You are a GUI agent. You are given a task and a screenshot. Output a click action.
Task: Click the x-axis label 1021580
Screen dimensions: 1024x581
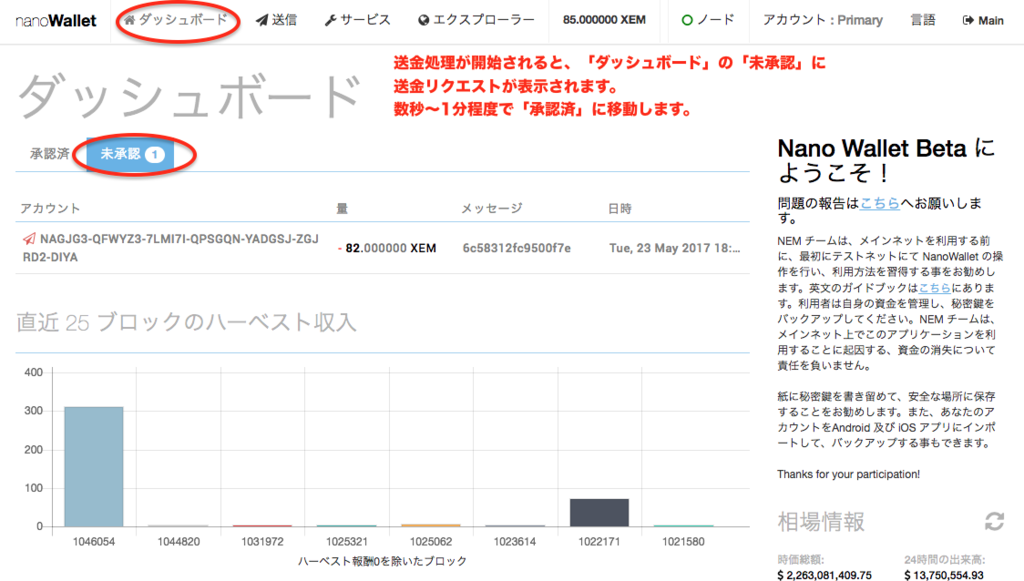[683, 542]
